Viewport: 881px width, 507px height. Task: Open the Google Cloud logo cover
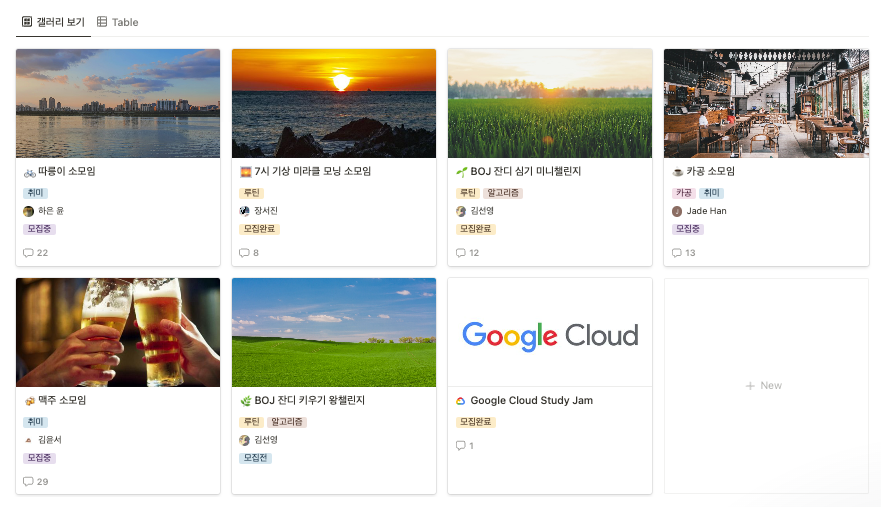[x=550, y=332]
